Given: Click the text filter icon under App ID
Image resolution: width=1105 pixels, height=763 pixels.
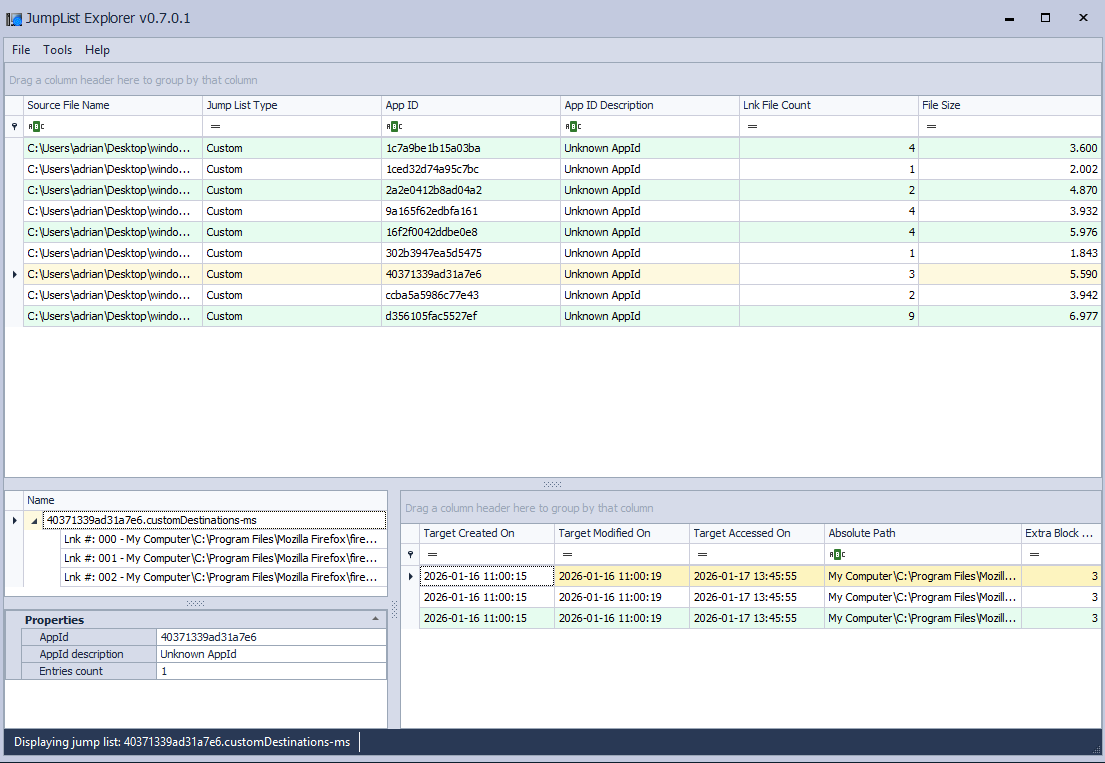Looking at the screenshot, I should pyautogui.click(x=394, y=126).
